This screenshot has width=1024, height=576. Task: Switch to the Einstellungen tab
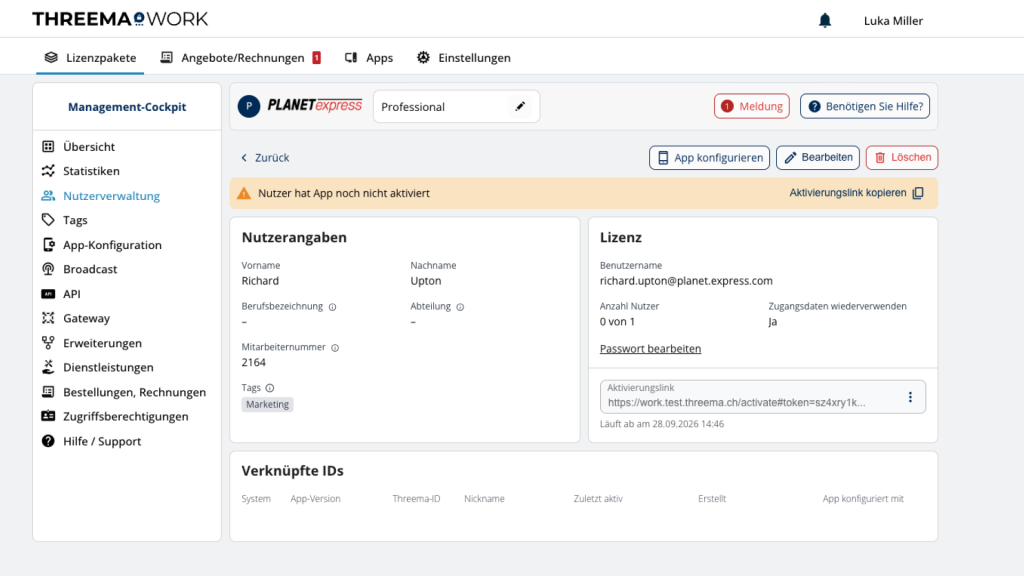tap(464, 57)
